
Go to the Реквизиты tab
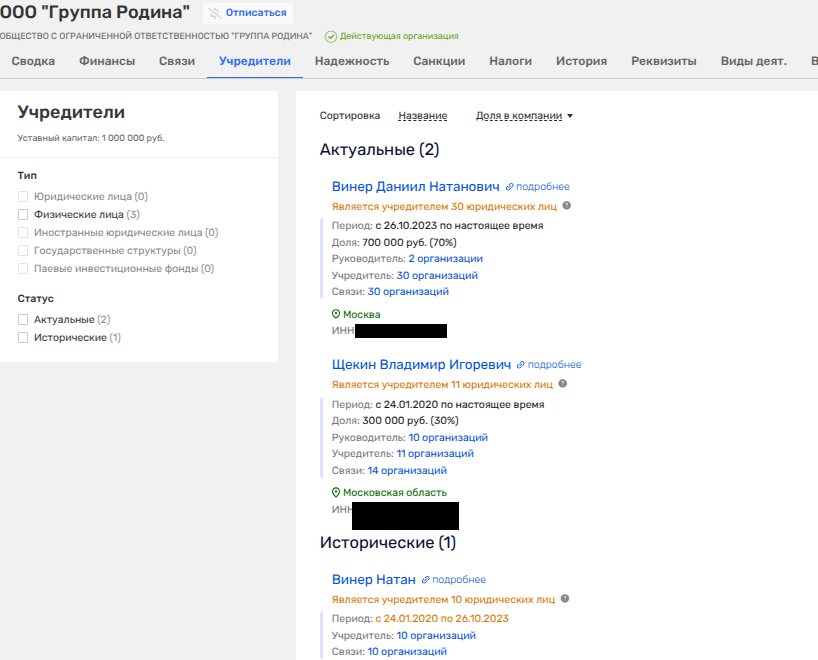click(663, 61)
